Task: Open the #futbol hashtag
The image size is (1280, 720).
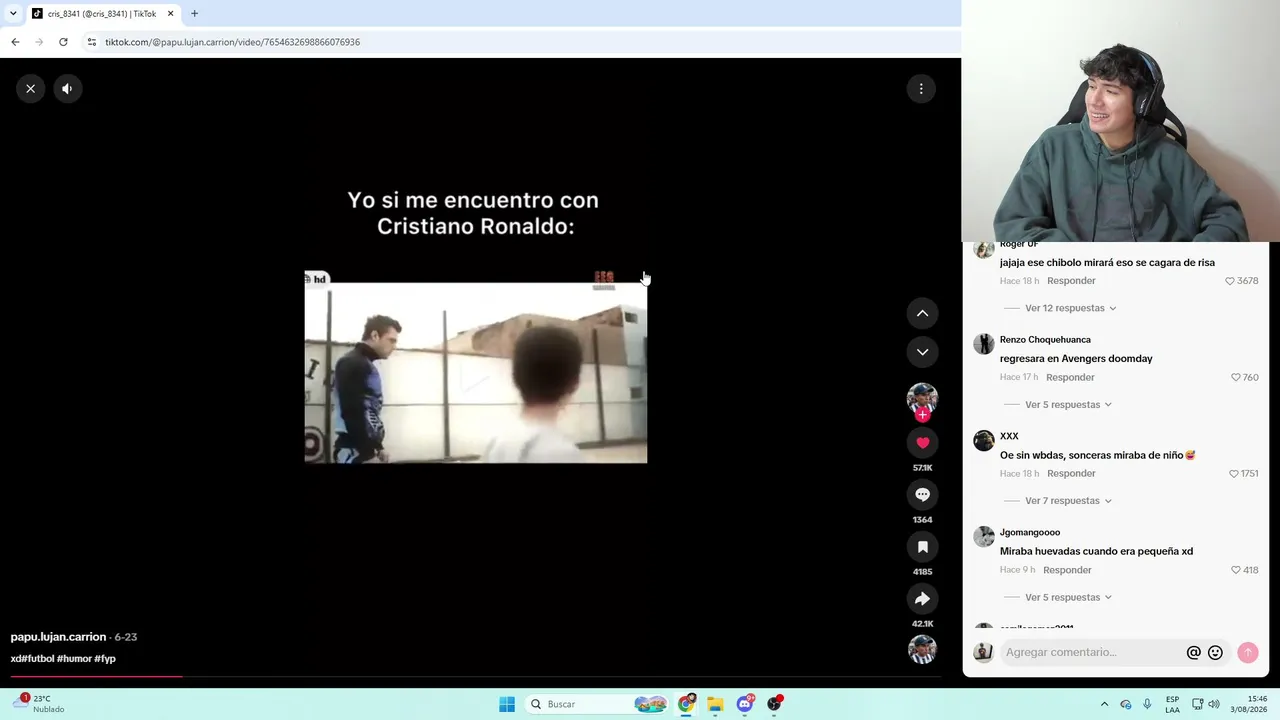Action: click(38, 659)
